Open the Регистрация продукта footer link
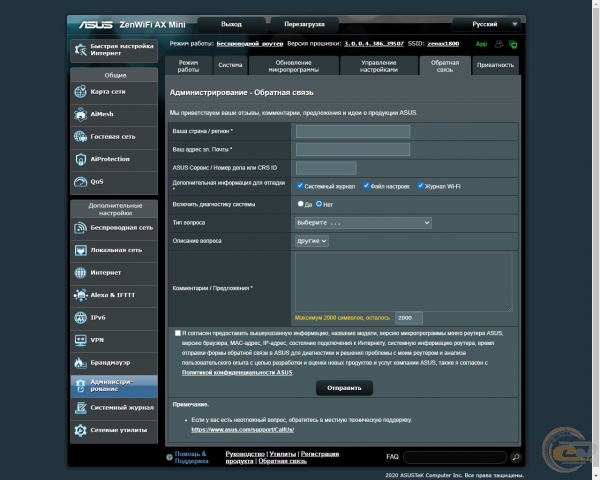This screenshot has width=600, height=480. pyautogui.click(x=282, y=457)
